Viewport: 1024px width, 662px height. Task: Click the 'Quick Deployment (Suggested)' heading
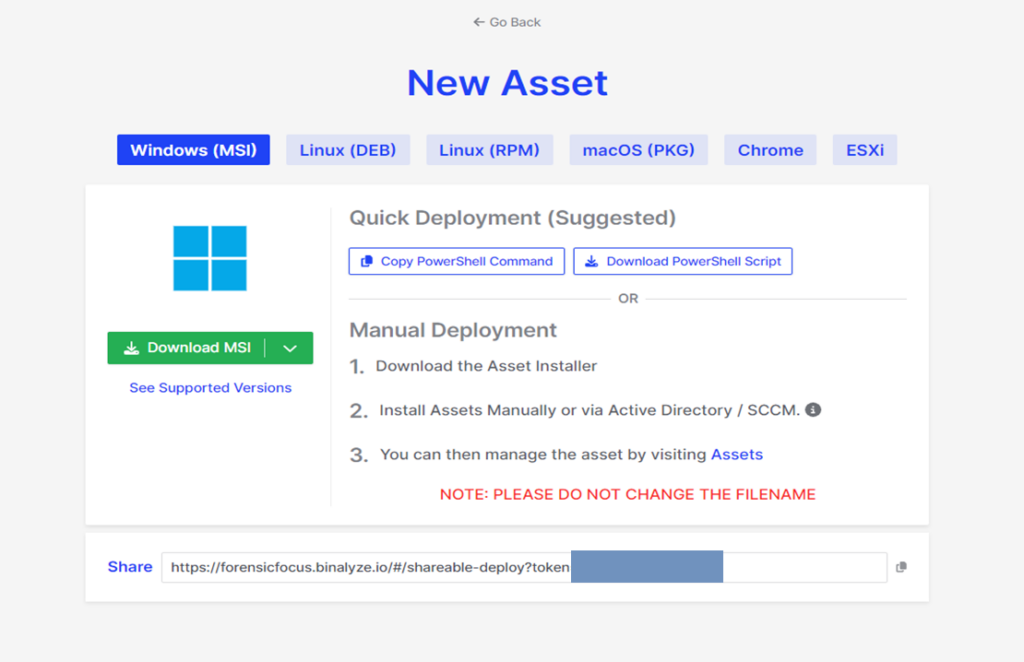[x=513, y=218]
